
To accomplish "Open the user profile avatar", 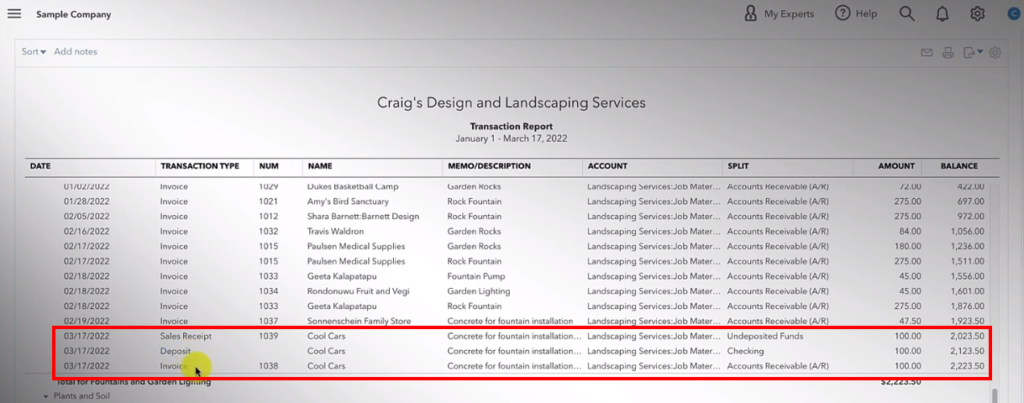I will [x=1016, y=14].
